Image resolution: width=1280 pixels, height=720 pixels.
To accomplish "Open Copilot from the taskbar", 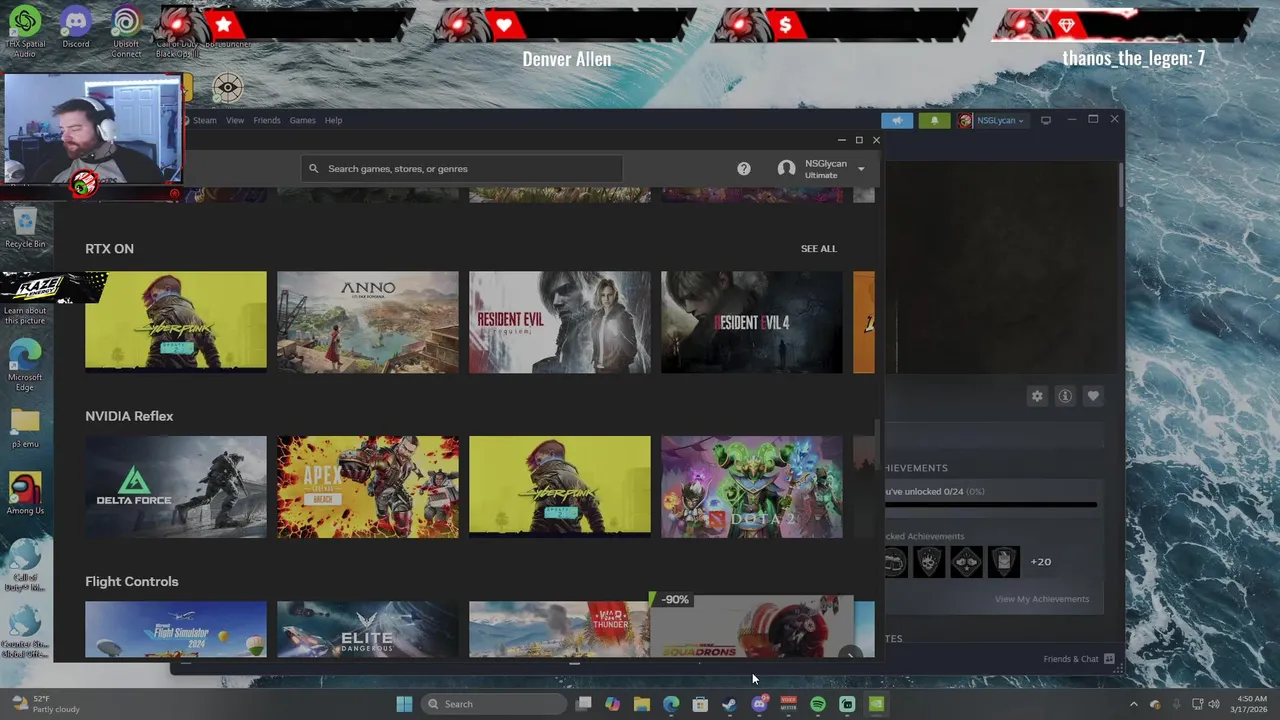I will coord(613,704).
